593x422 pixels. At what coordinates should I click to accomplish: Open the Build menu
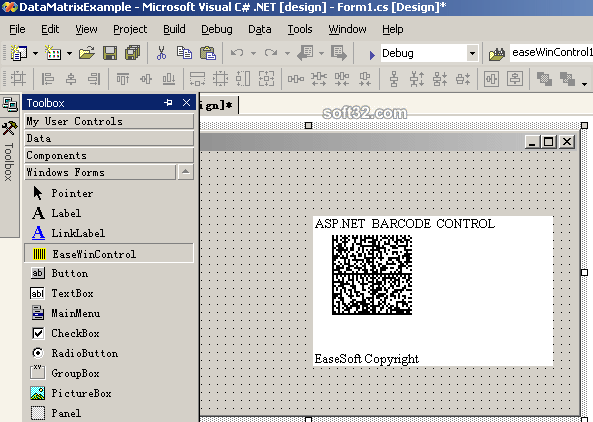174,29
